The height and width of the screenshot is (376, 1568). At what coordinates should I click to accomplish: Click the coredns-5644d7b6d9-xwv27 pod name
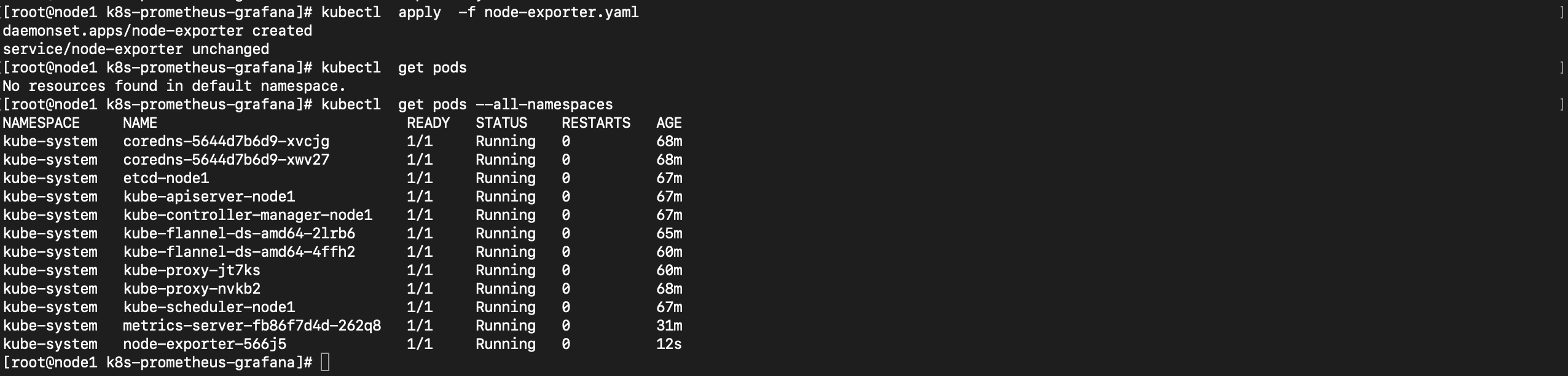(226, 160)
